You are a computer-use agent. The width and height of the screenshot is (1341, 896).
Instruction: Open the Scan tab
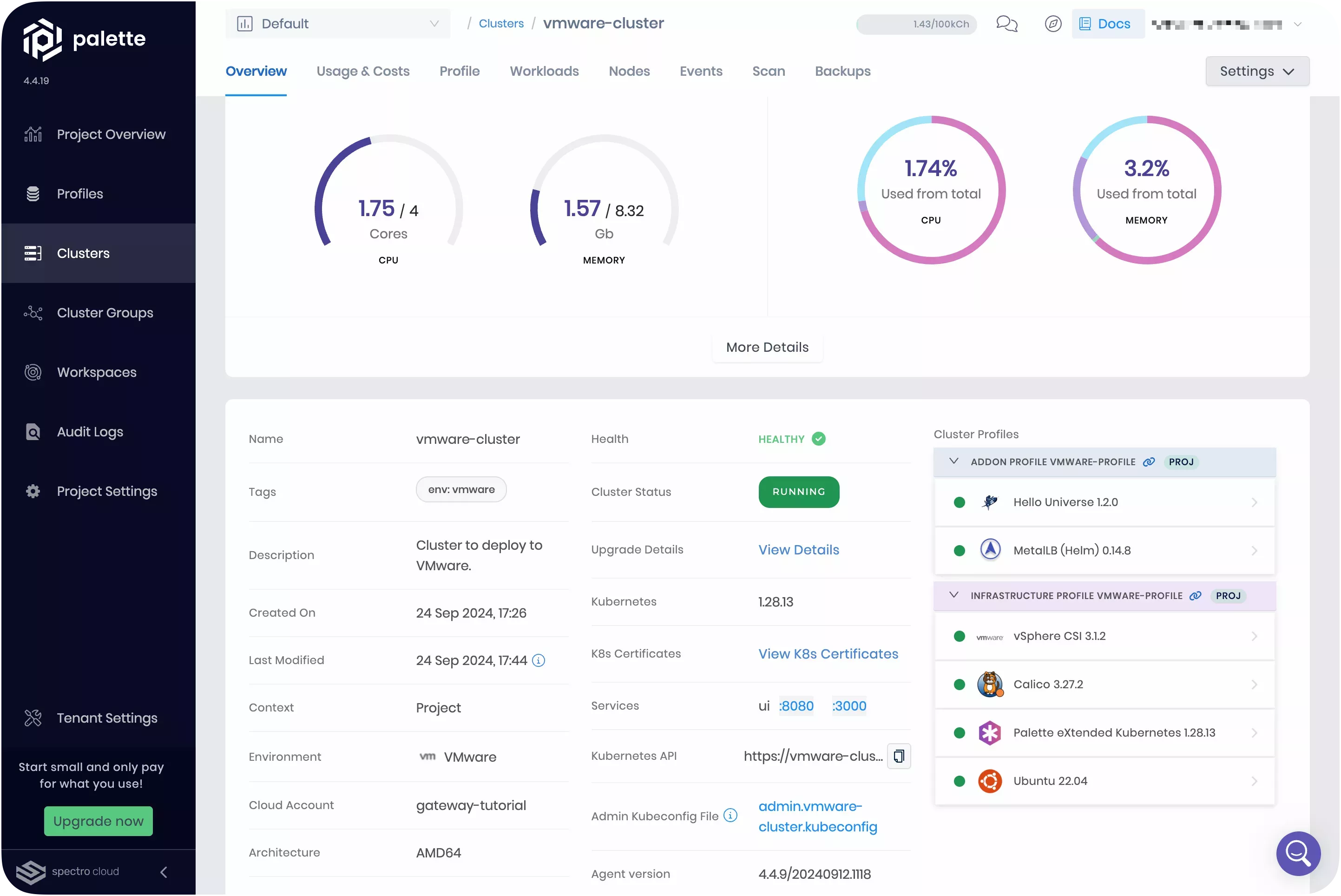tap(768, 71)
